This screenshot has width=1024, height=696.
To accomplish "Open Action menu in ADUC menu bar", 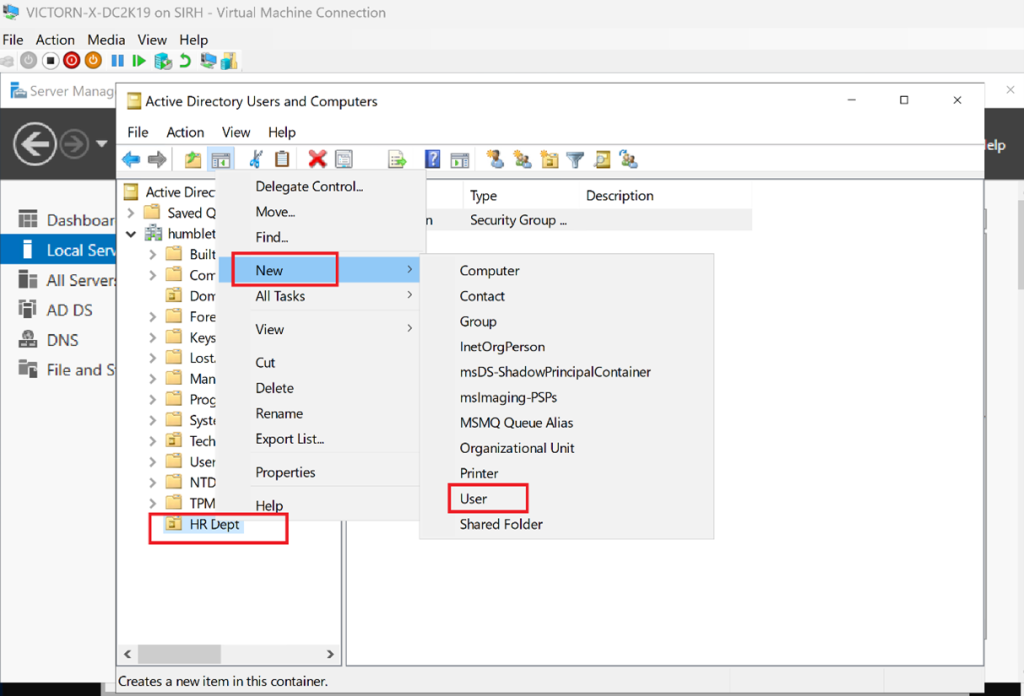I will [x=185, y=133].
